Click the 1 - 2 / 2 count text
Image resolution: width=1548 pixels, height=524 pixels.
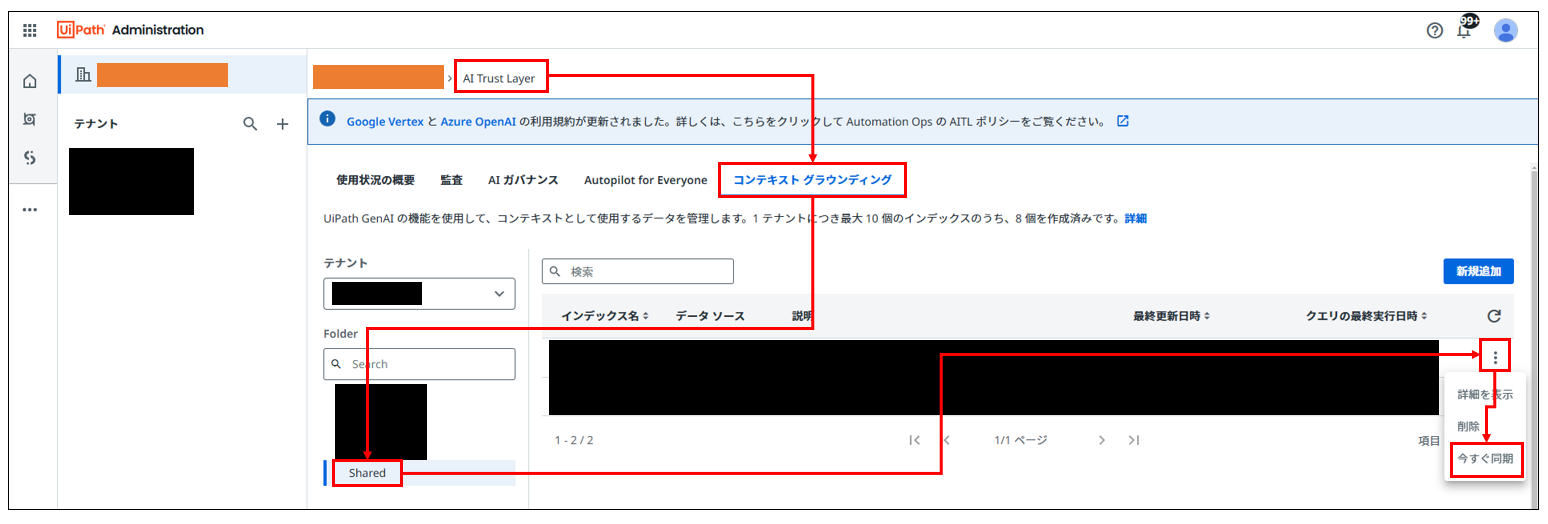tap(574, 440)
